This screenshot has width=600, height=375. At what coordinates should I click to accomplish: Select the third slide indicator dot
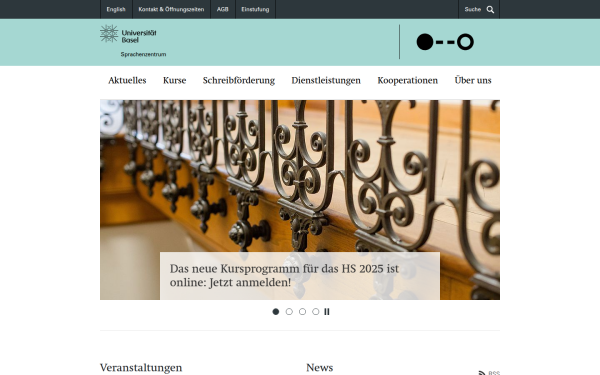coord(302,312)
